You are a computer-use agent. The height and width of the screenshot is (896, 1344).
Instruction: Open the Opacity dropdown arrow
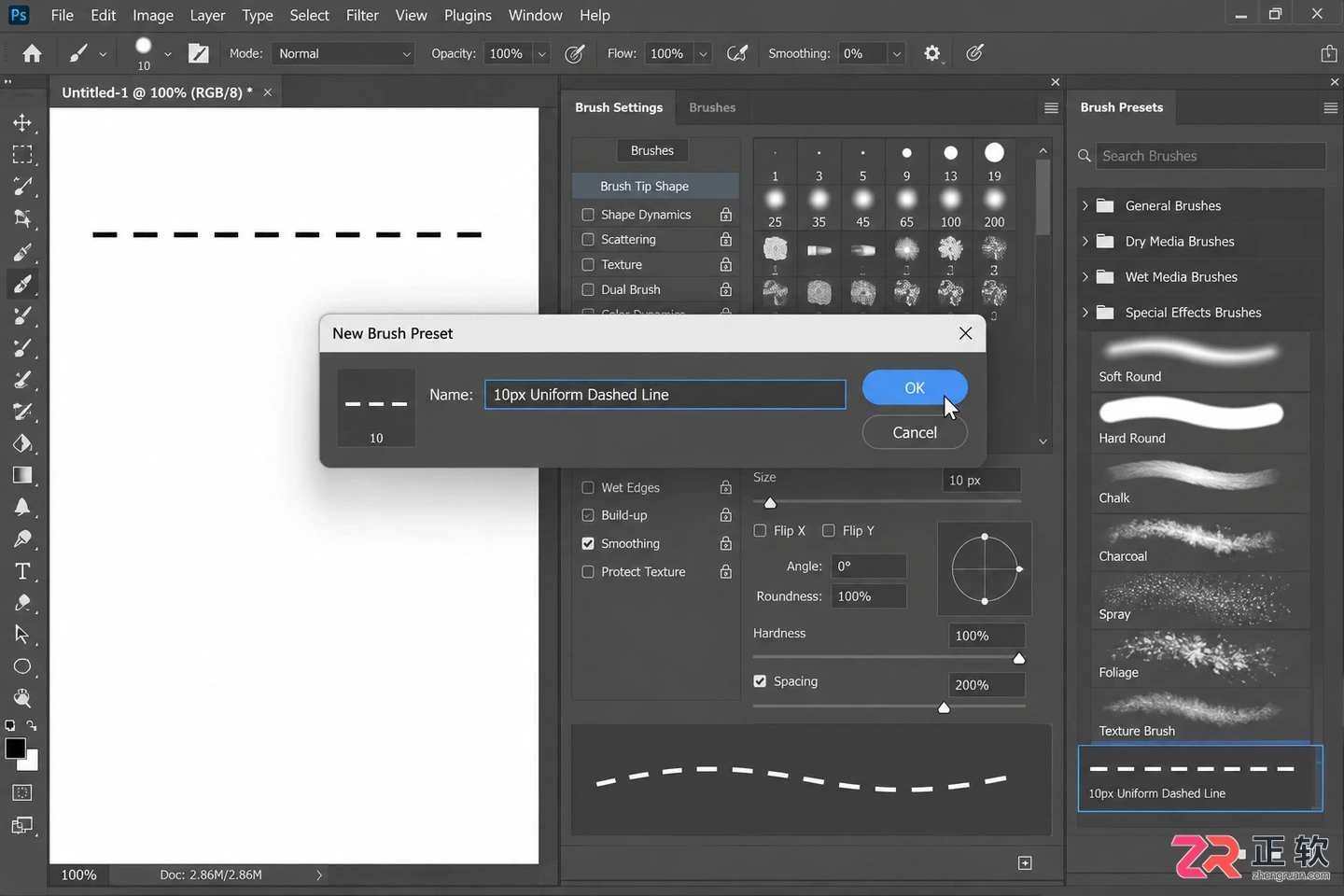pyautogui.click(x=541, y=53)
